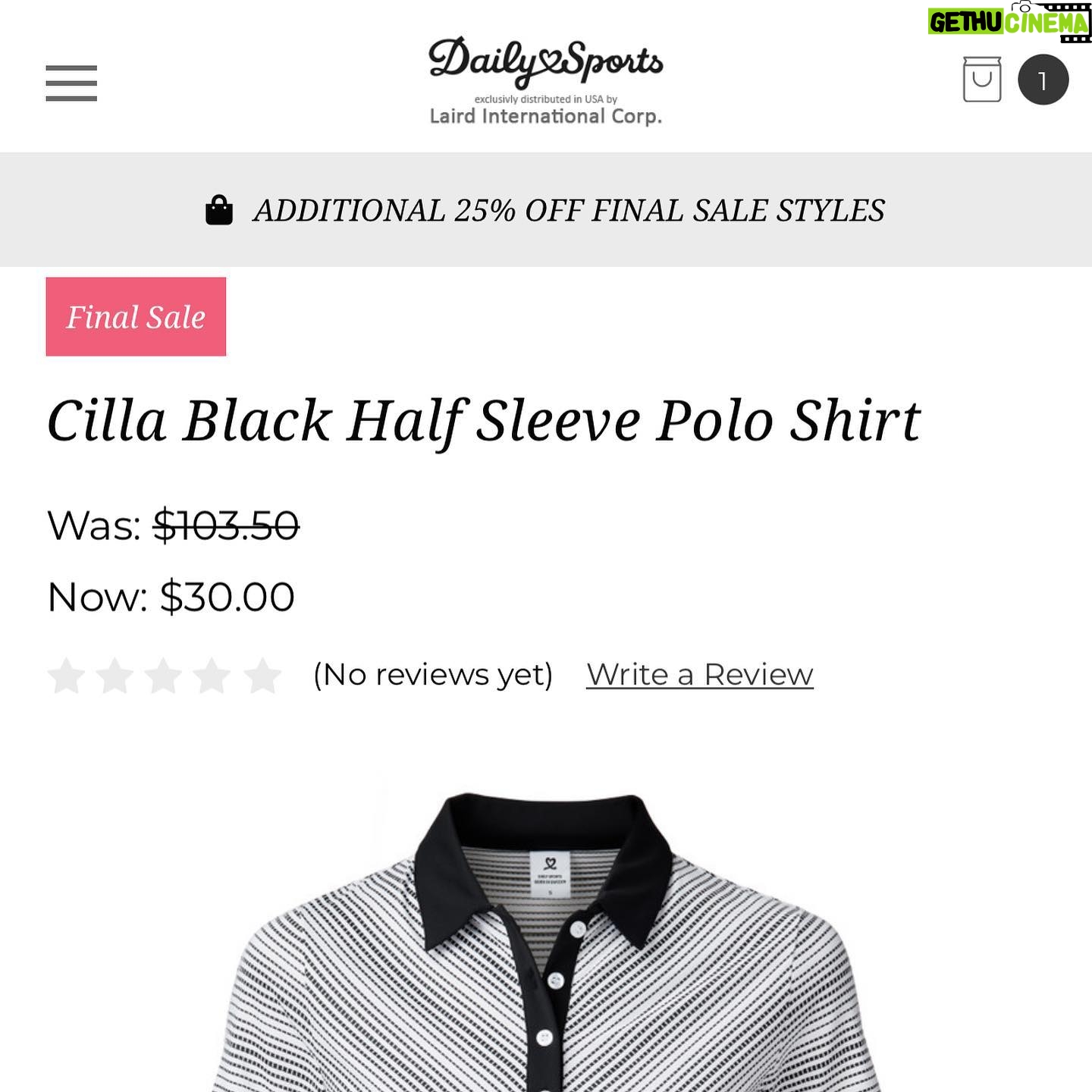Image resolution: width=1092 pixels, height=1092 pixels.
Task: Open the shopping cart bag icon
Action: click(982, 79)
